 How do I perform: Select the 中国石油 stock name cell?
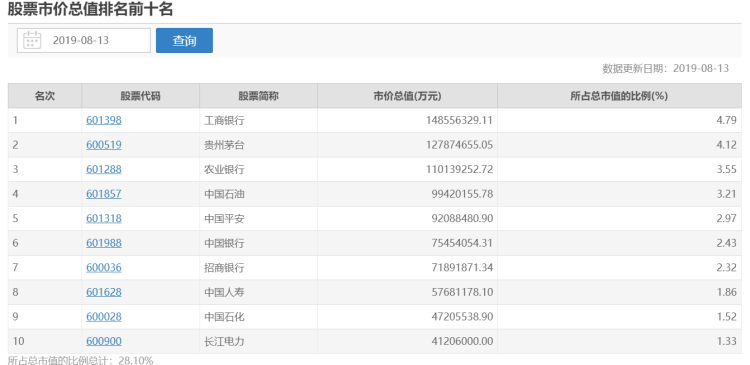(258, 194)
